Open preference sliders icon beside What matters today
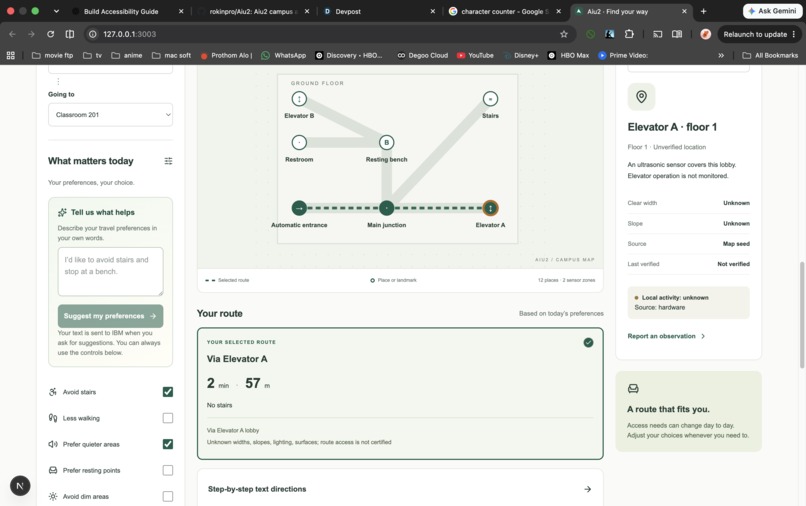 point(168,161)
